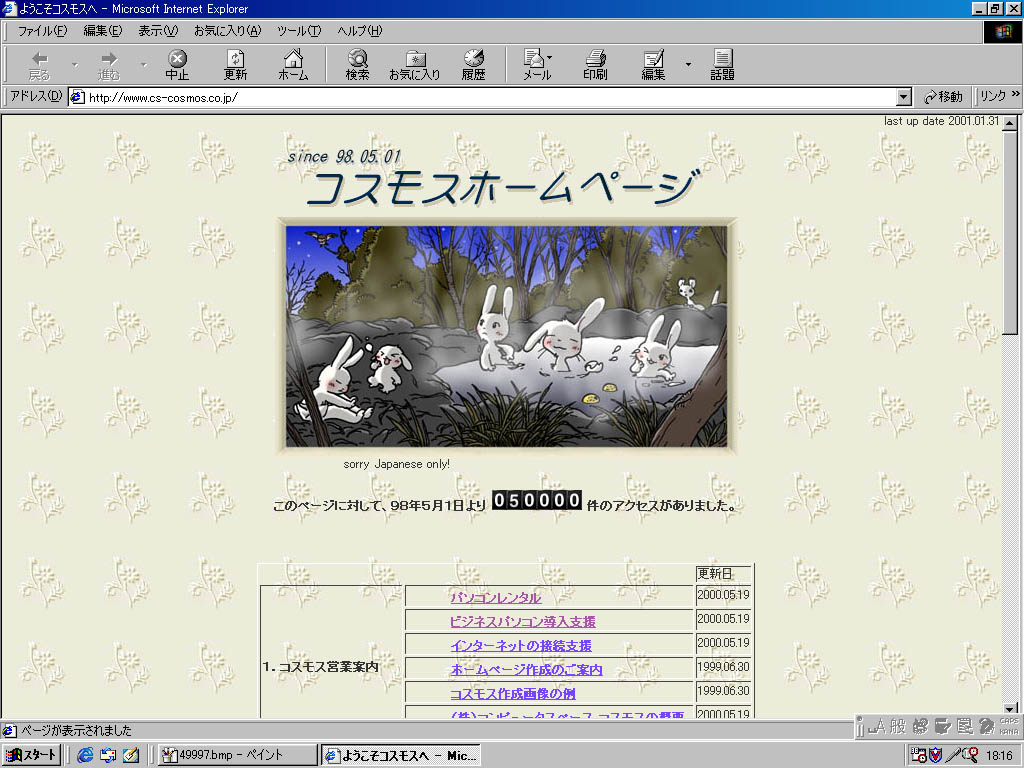Screen dimensions: 1024x768
Task: Click the address URL input field
Action: click(490, 97)
